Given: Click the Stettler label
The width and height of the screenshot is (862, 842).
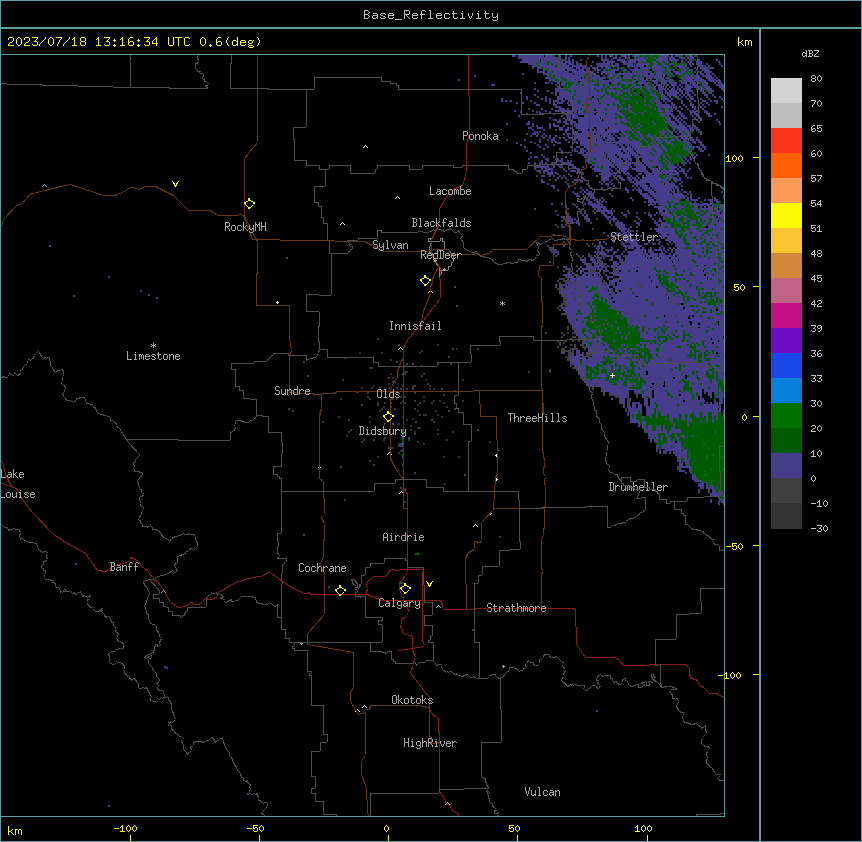Looking at the screenshot, I should pos(634,237).
